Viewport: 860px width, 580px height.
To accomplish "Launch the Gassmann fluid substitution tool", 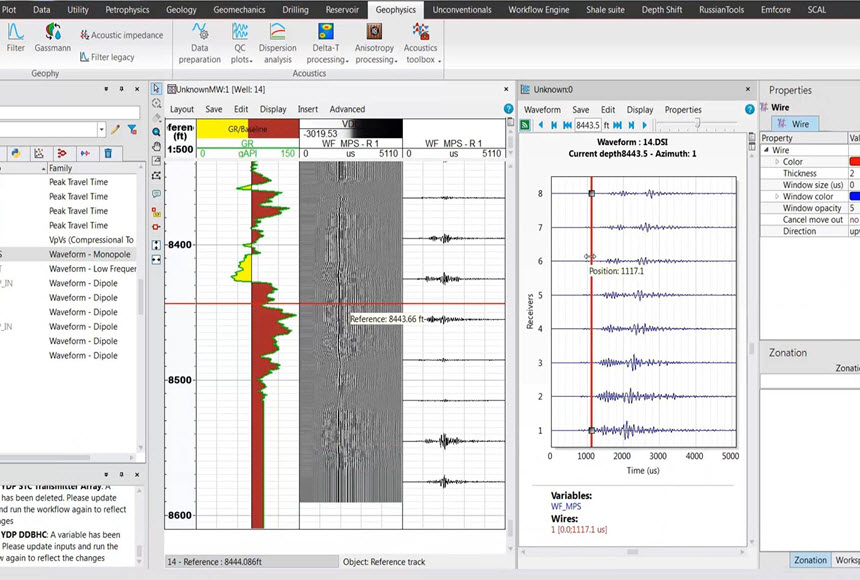I will [53, 38].
